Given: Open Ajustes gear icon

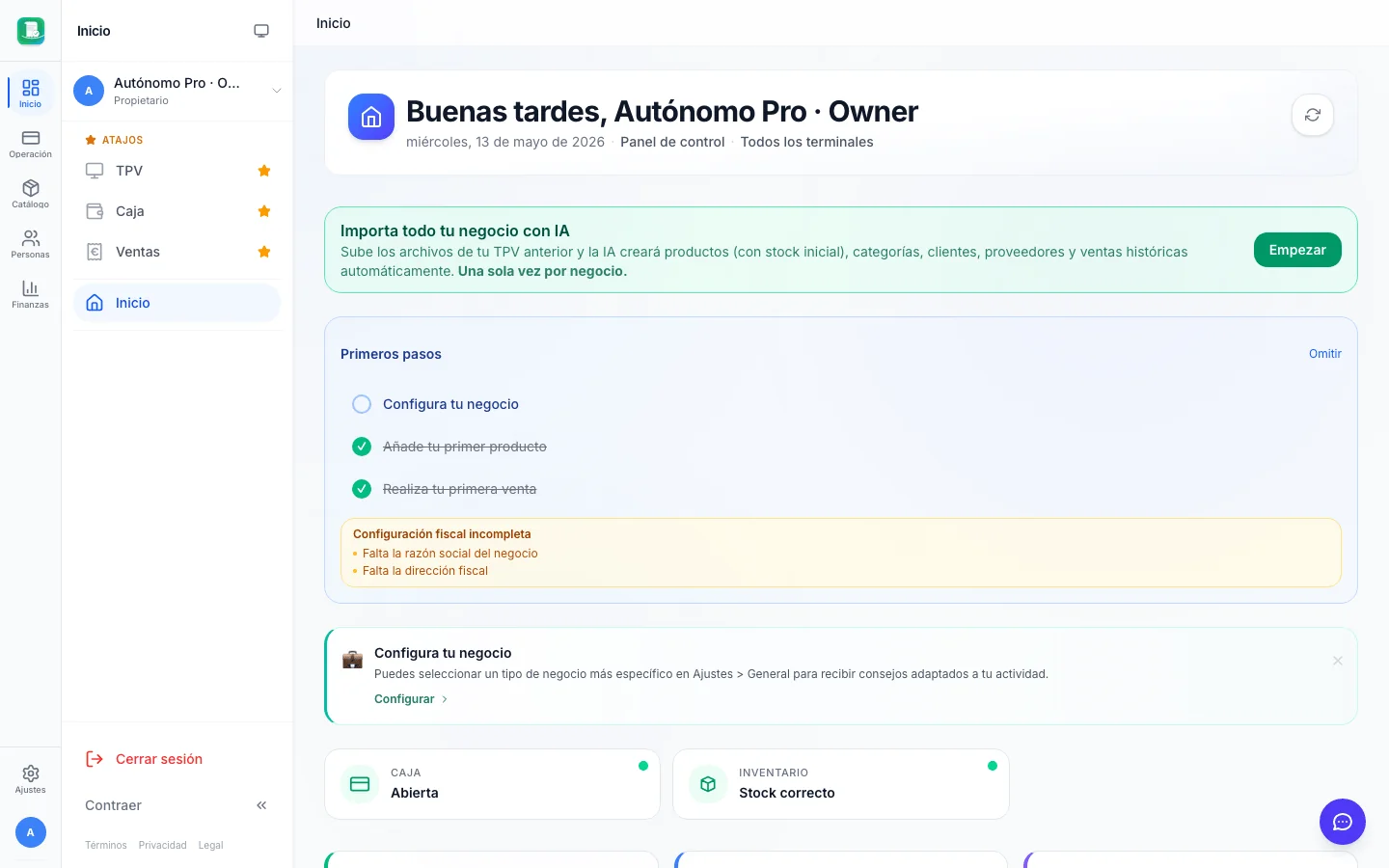Looking at the screenshot, I should (x=30, y=773).
